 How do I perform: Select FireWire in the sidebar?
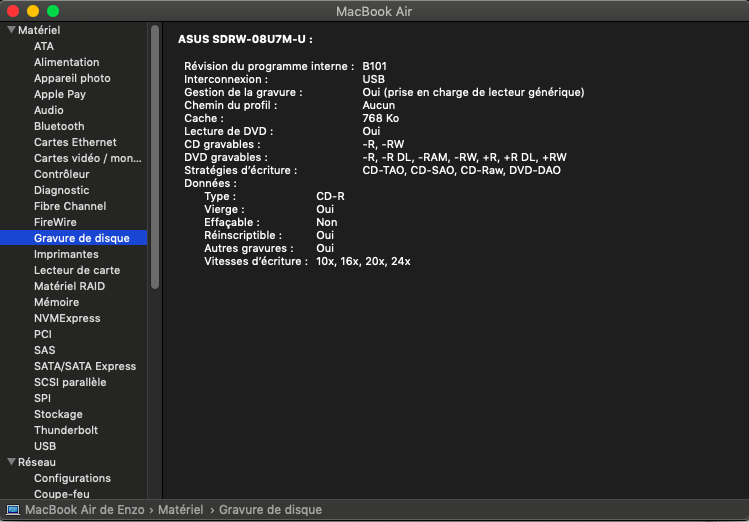pos(55,222)
